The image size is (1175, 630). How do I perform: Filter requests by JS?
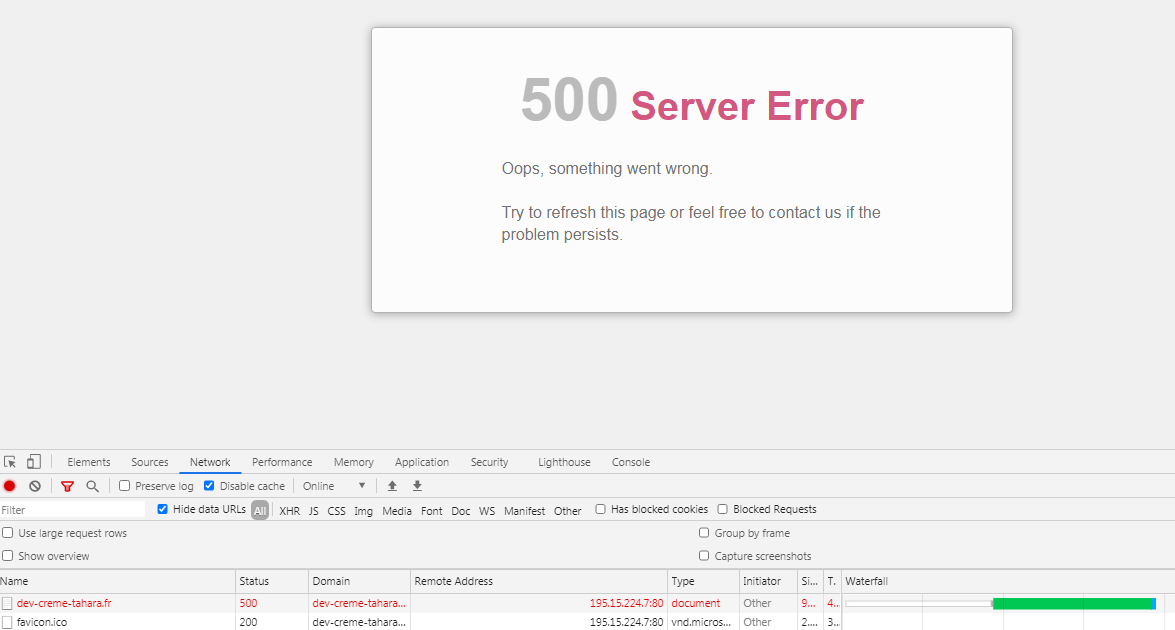click(x=313, y=511)
